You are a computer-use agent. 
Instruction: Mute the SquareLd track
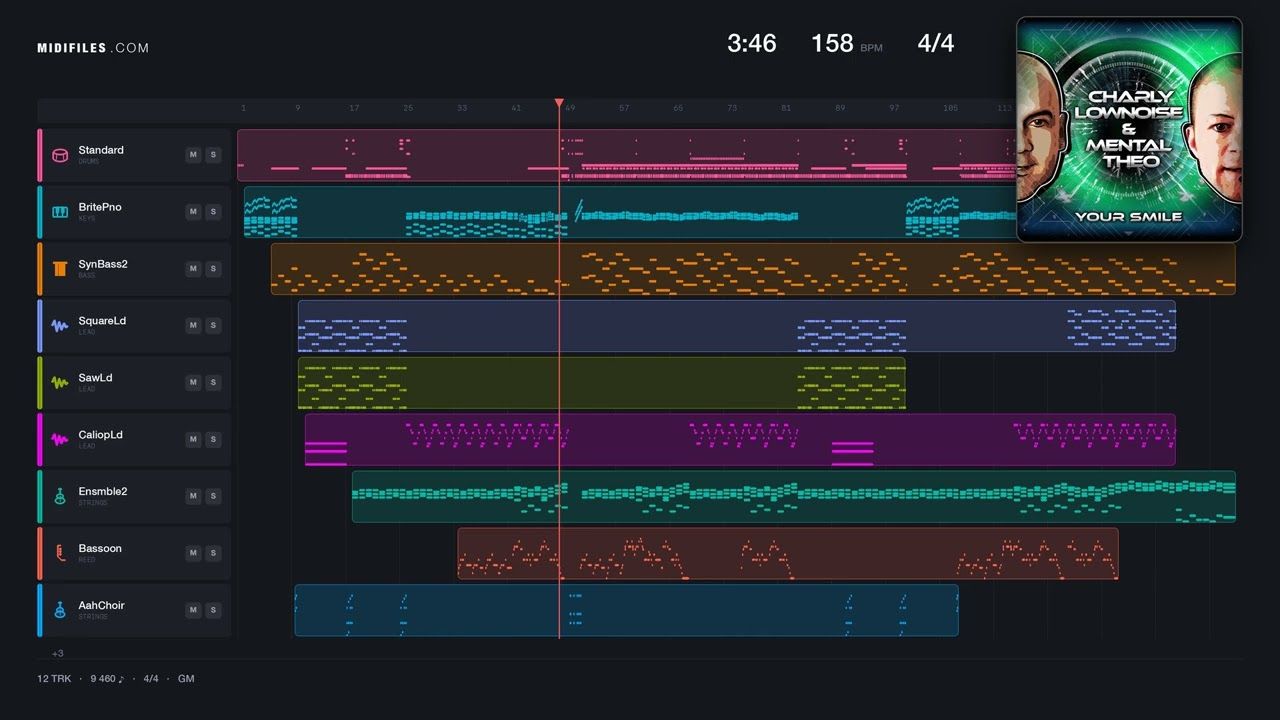[x=193, y=326]
